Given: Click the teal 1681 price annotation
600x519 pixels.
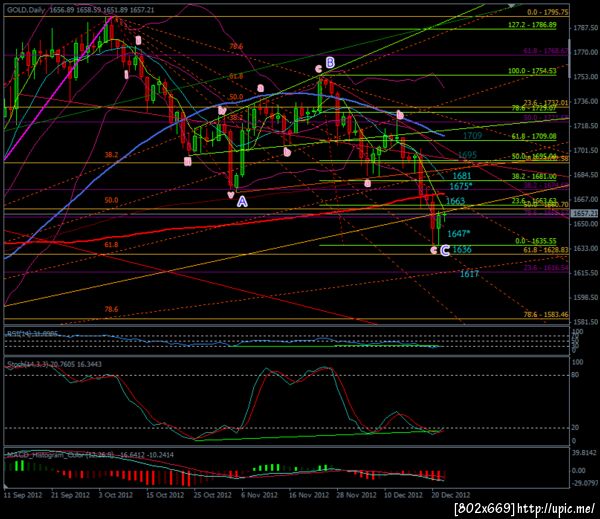Looking at the screenshot, I should coord(462,176).
